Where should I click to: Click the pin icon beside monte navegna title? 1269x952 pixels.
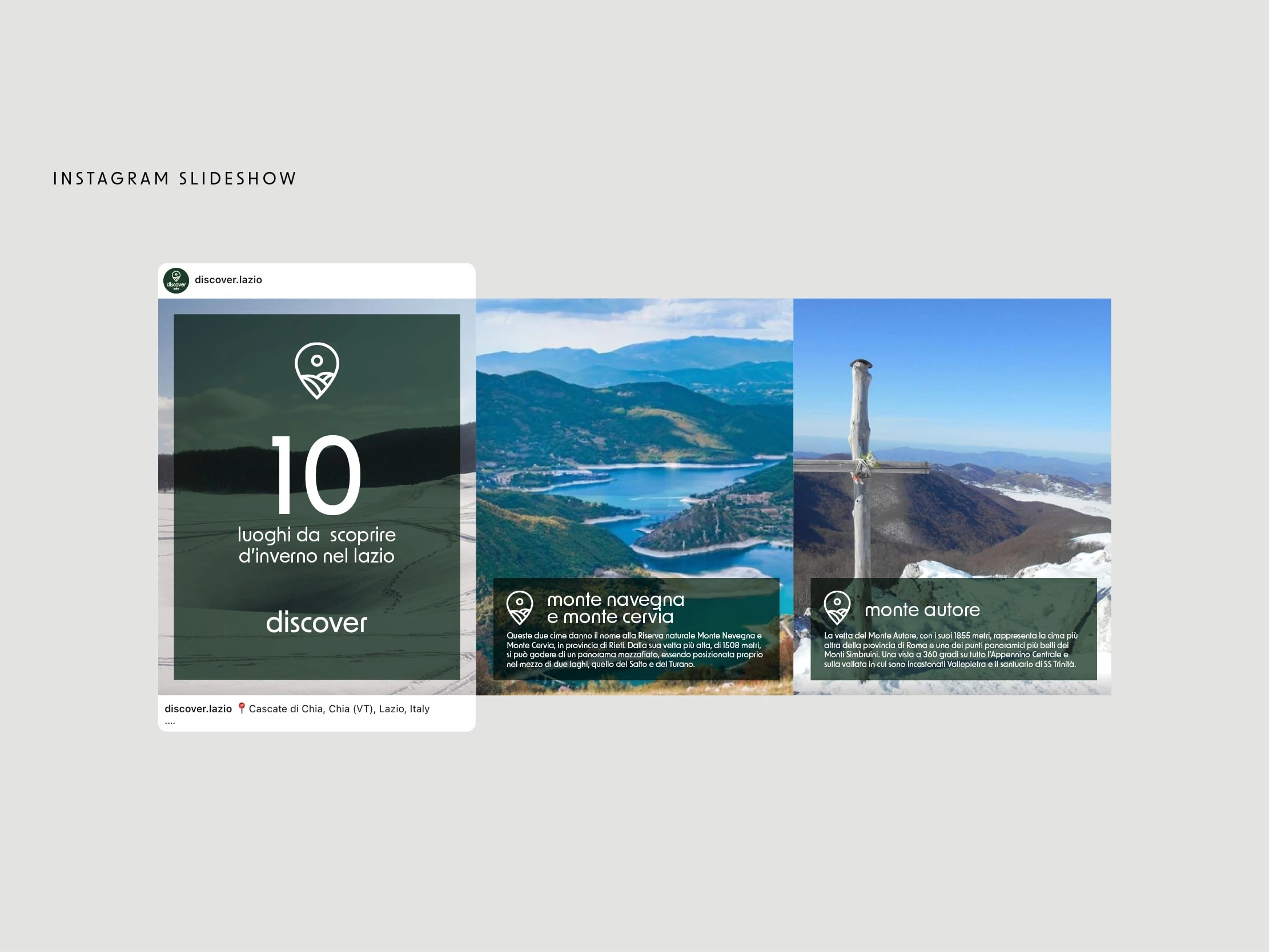coord(520,608)
